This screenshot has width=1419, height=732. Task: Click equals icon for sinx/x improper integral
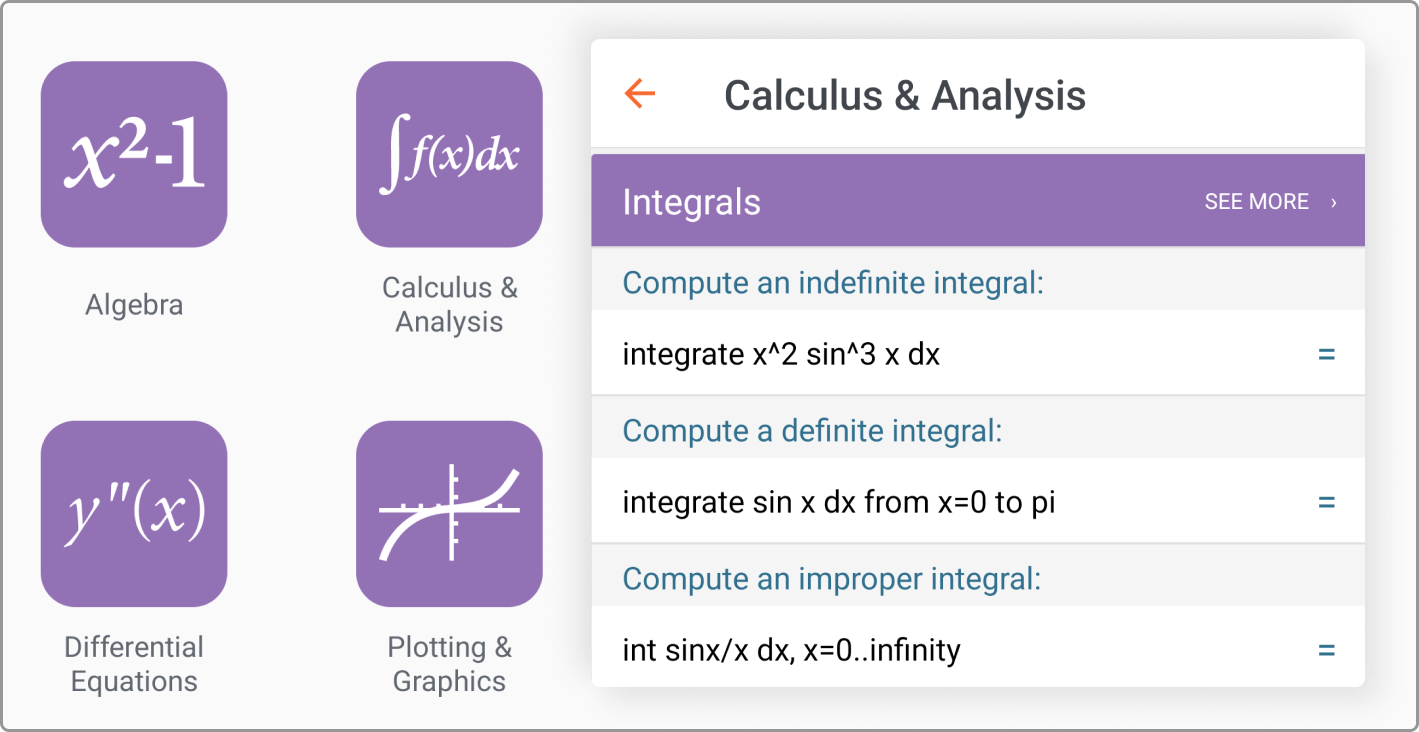[x=1326, y=650]
